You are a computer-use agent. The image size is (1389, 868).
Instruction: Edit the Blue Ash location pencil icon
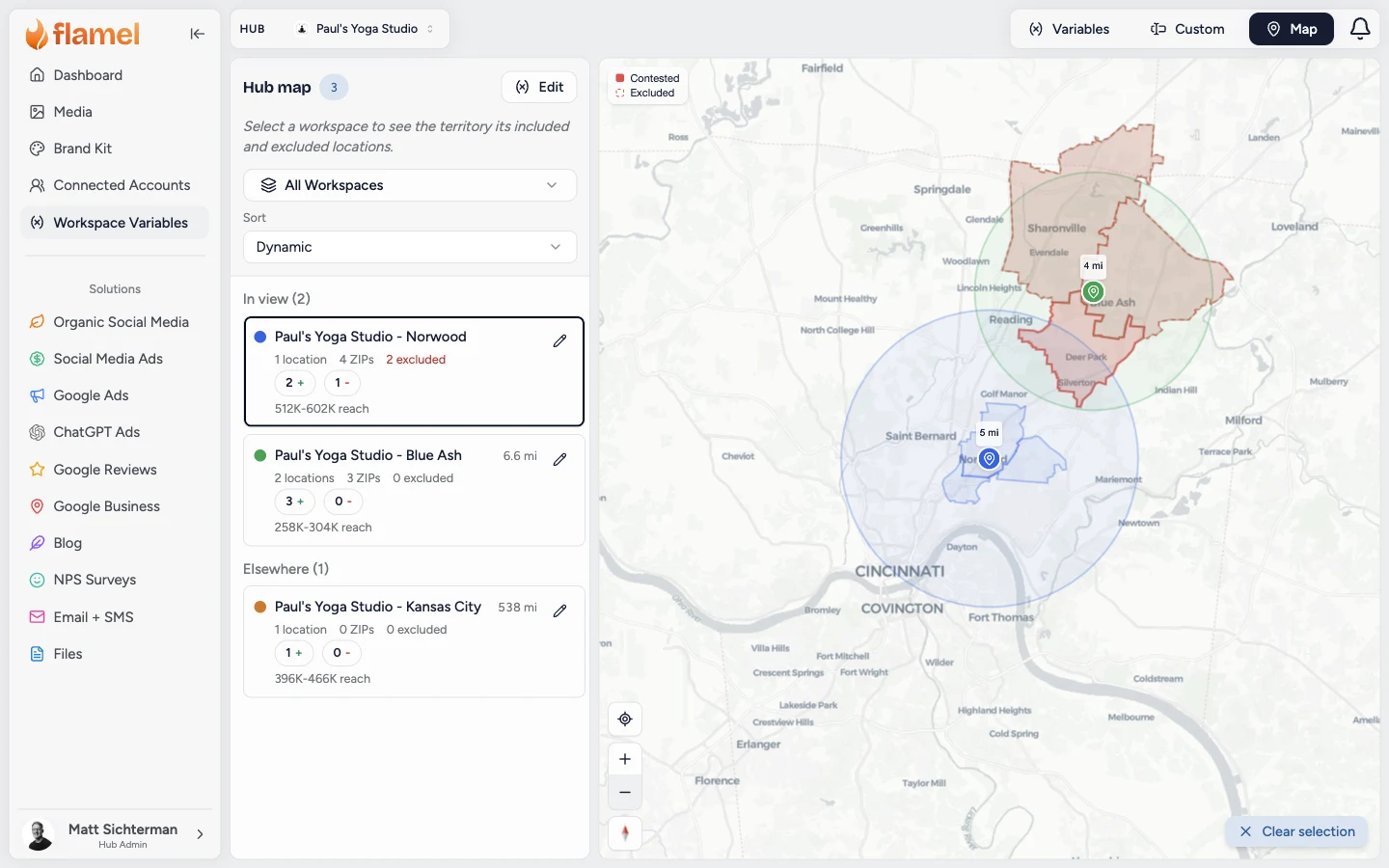tap(559, 459)
